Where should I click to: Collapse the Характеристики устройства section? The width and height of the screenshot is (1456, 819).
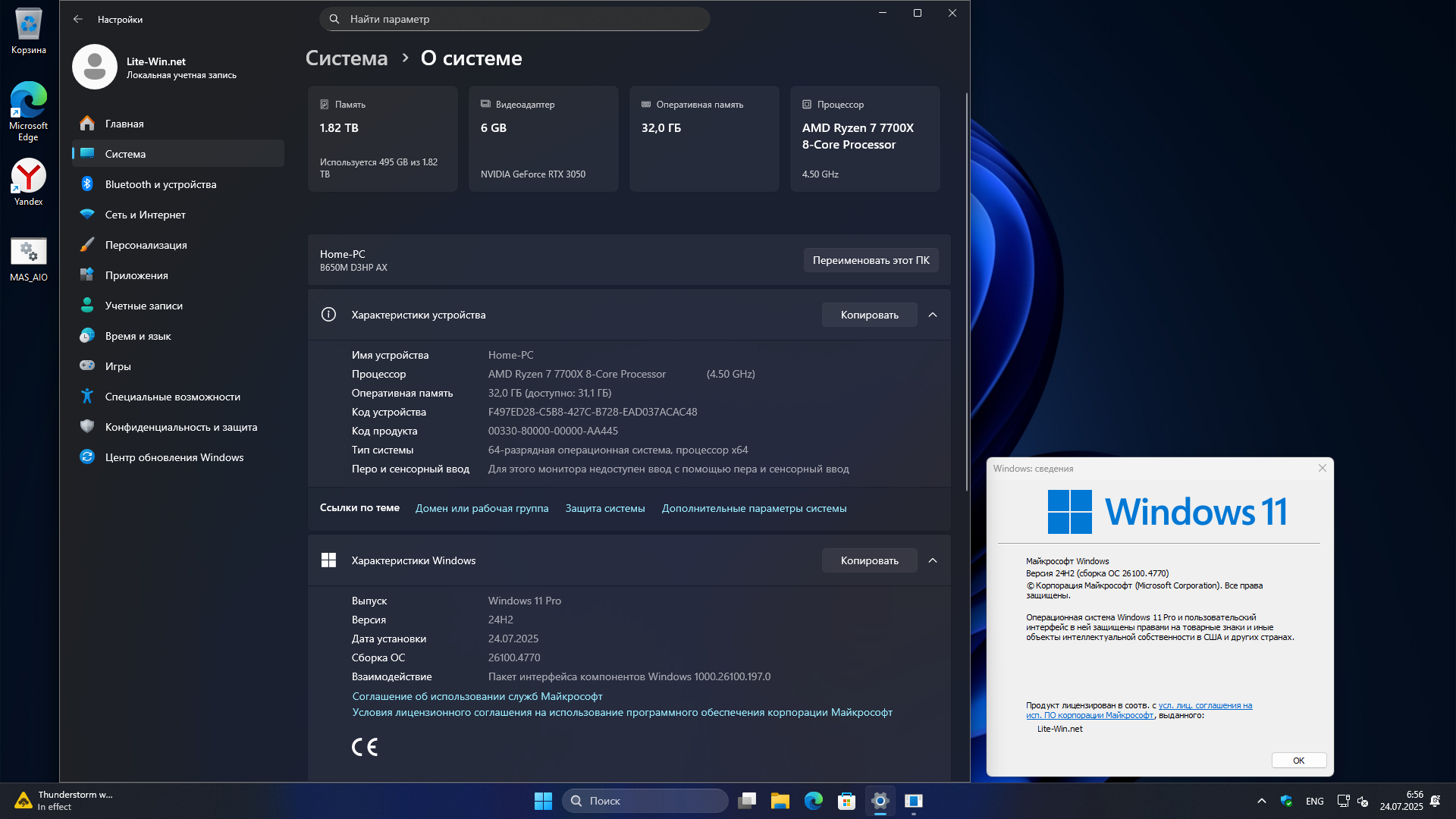[x=933, y=315]
